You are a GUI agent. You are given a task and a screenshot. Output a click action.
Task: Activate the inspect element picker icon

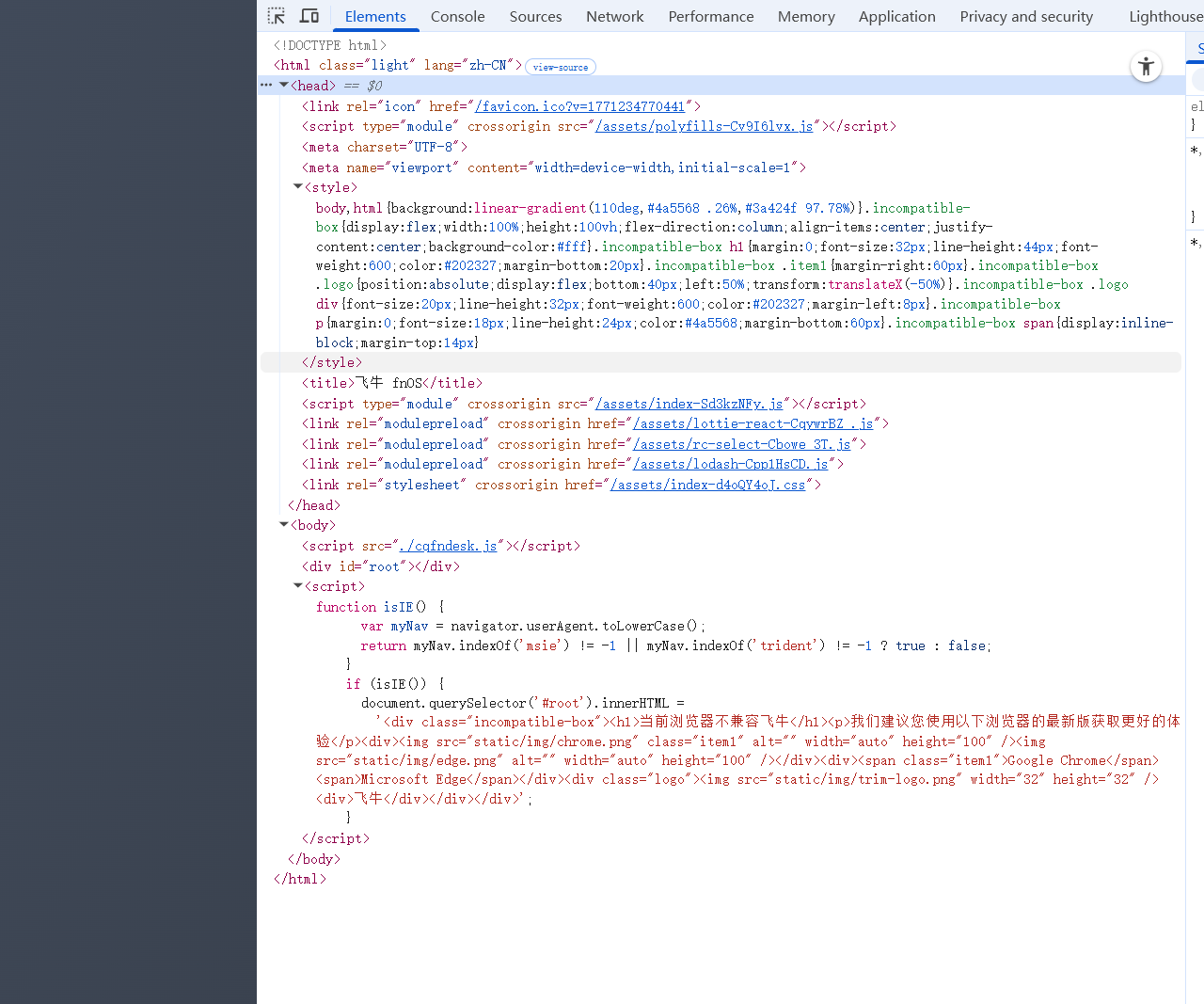(277, 16)
